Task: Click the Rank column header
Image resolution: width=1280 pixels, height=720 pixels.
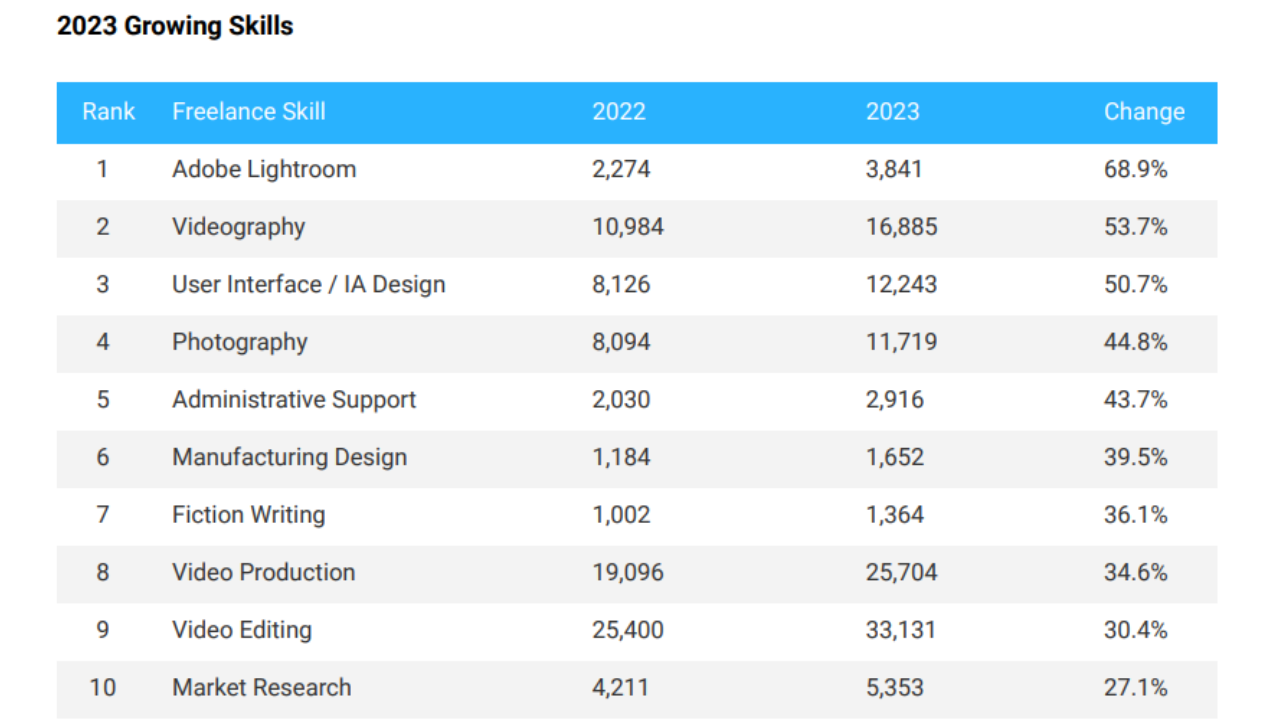Action: click(x=108, y=112)
